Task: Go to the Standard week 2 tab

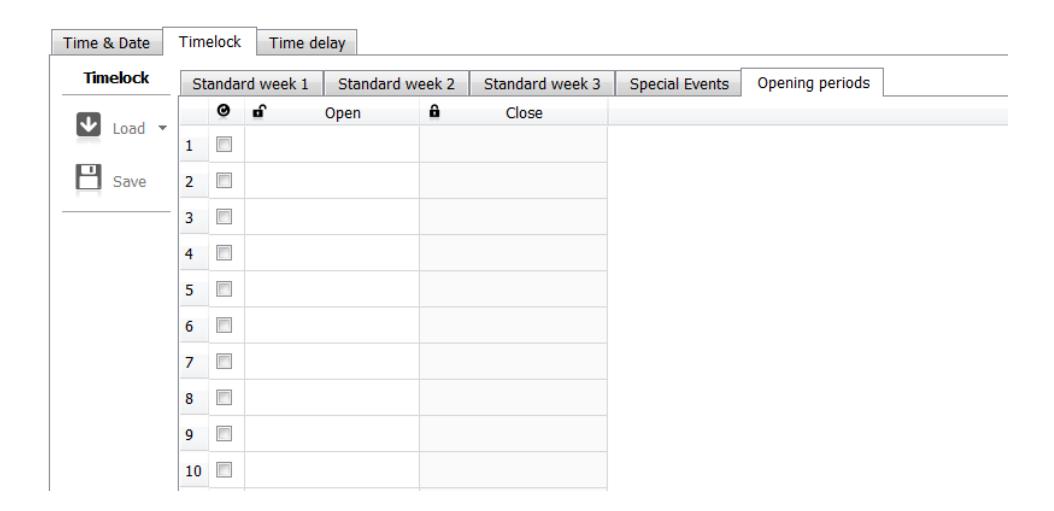Action: point(396,84)
